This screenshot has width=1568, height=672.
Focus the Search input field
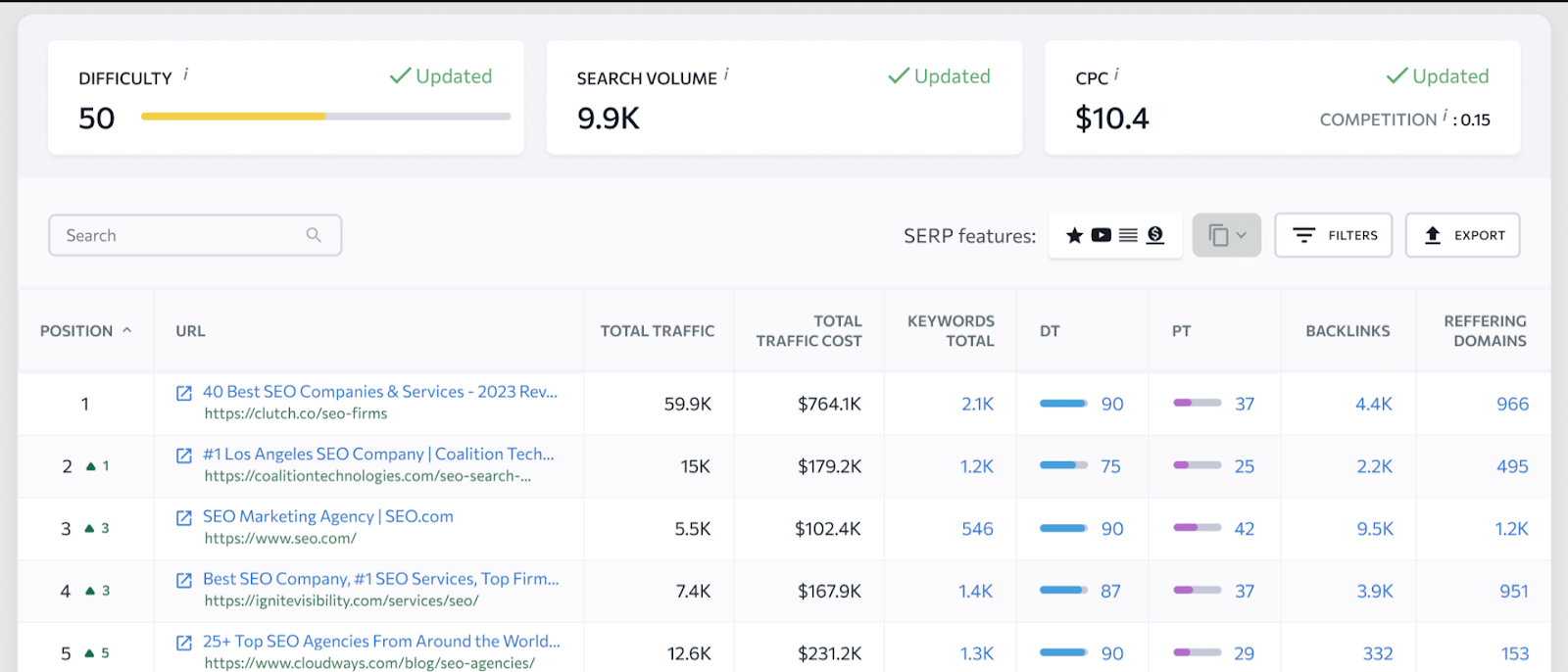pos(181,235)
